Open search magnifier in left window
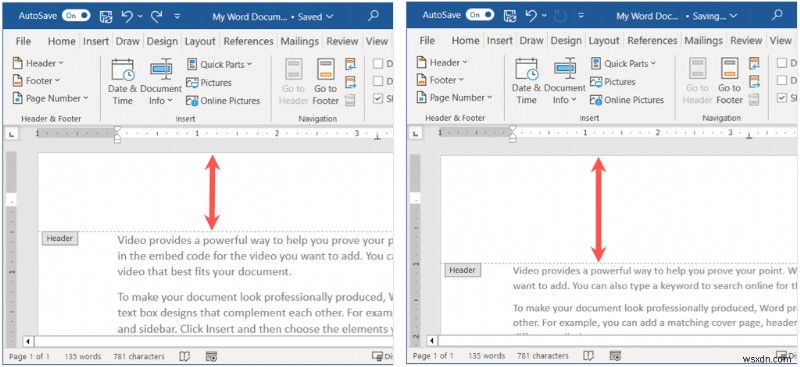The height and width of the screenshot is (367, 800). pos(373,16)
